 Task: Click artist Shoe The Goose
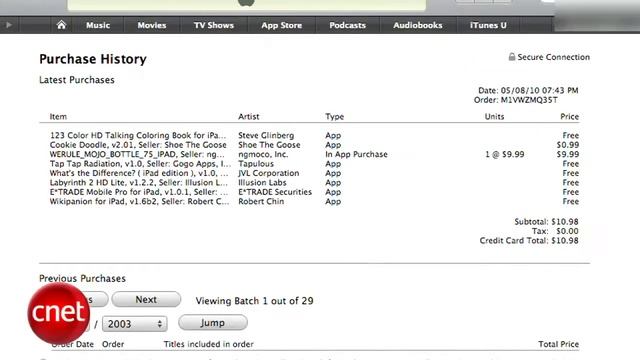click(269, 145)
